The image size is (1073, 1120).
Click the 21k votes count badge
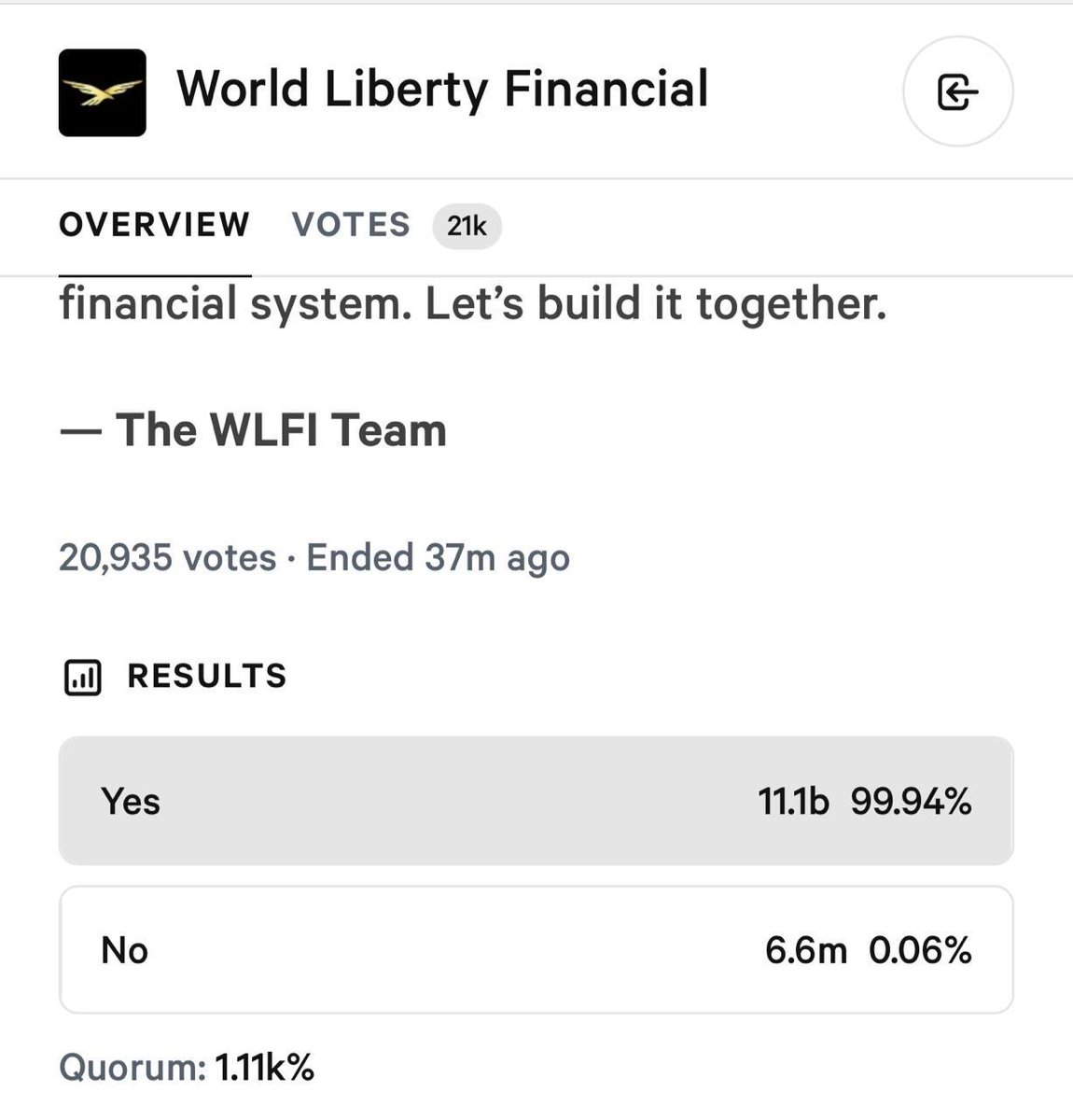[x=467, y=226]
